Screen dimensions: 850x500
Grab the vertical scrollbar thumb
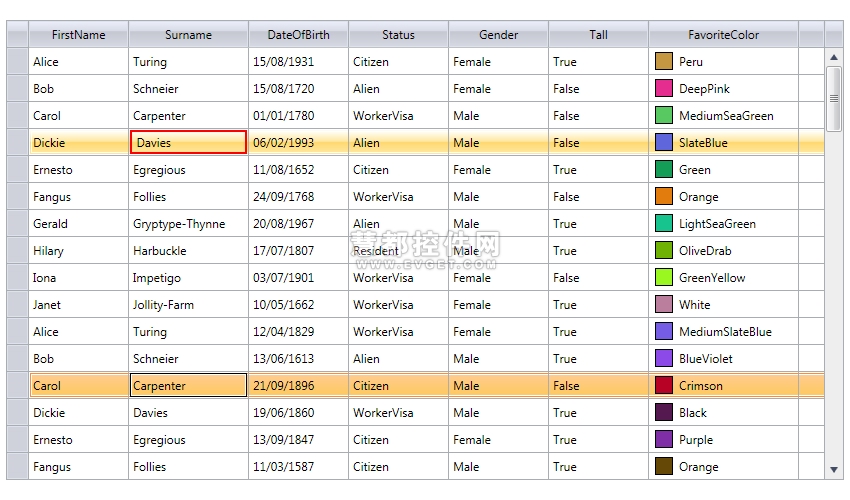(834, 98)
